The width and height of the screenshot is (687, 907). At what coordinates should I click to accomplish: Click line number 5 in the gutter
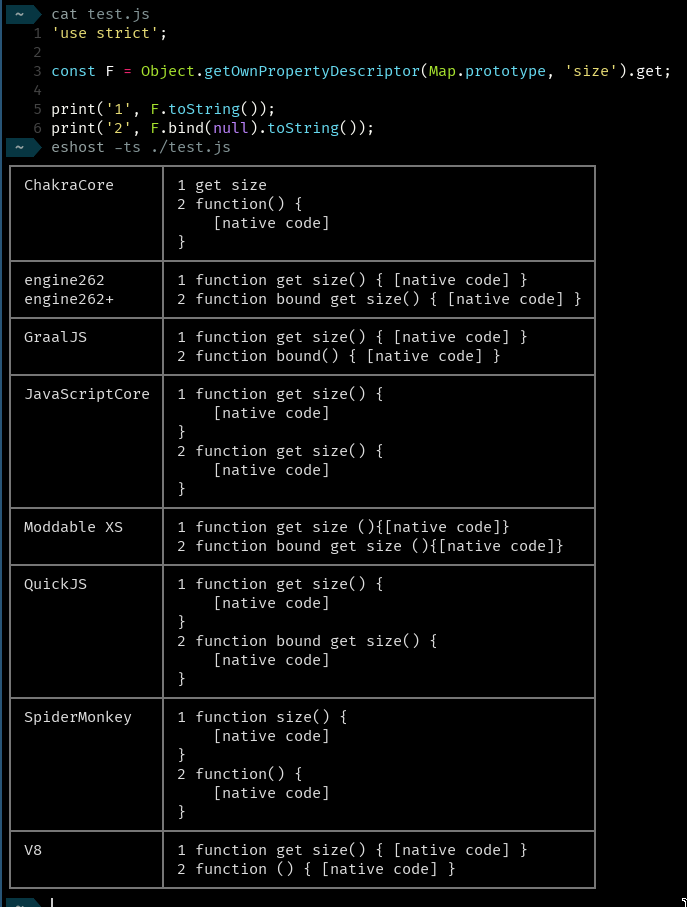coord(37,109)
